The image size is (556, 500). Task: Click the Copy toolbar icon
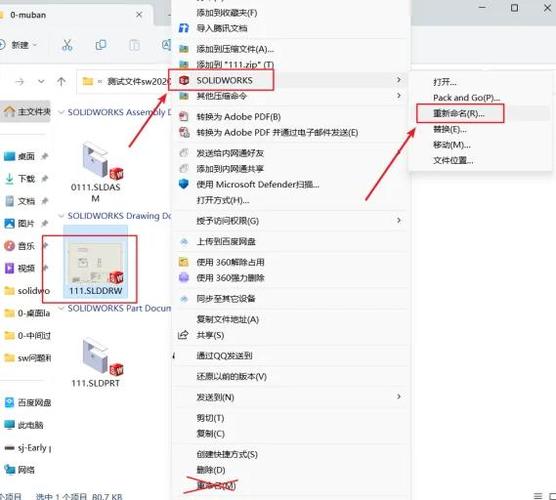(x=101, y=45)
